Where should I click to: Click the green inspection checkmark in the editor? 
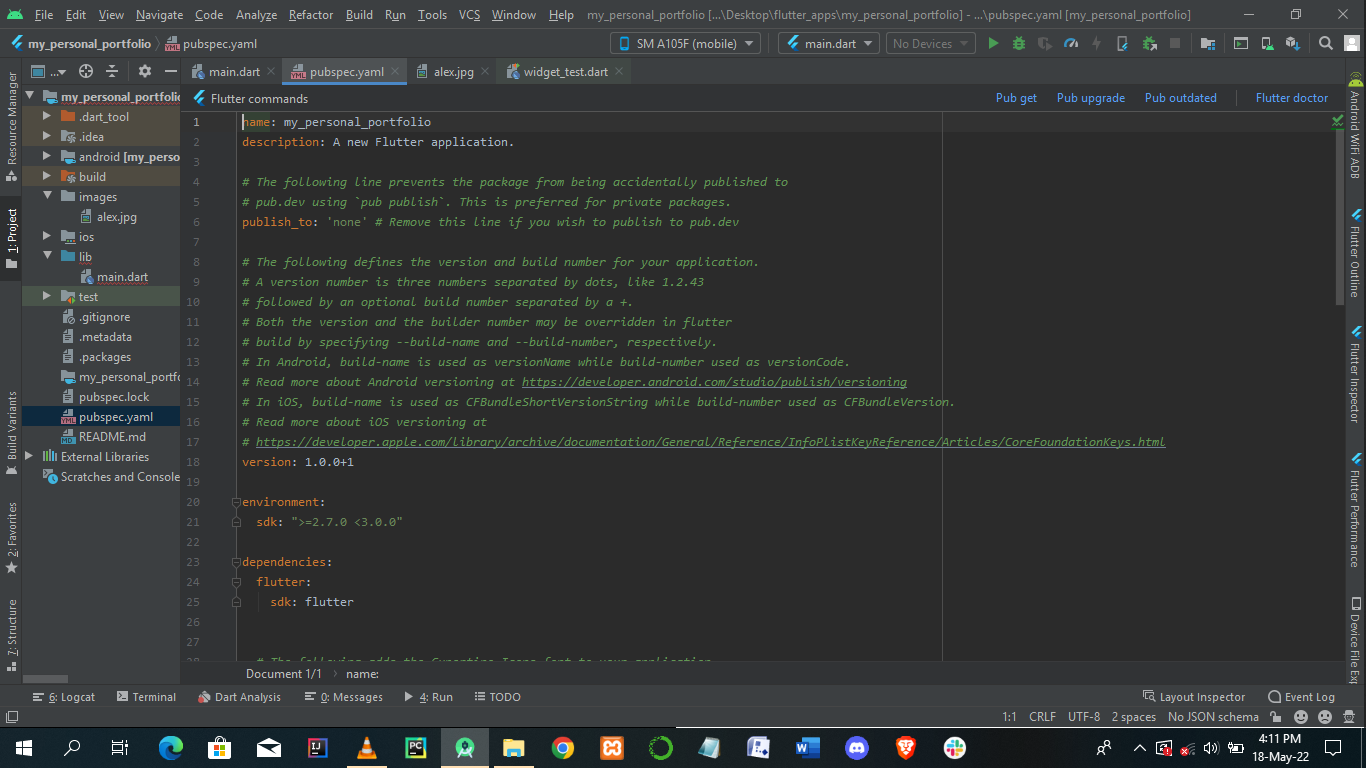pos(1337,121)
